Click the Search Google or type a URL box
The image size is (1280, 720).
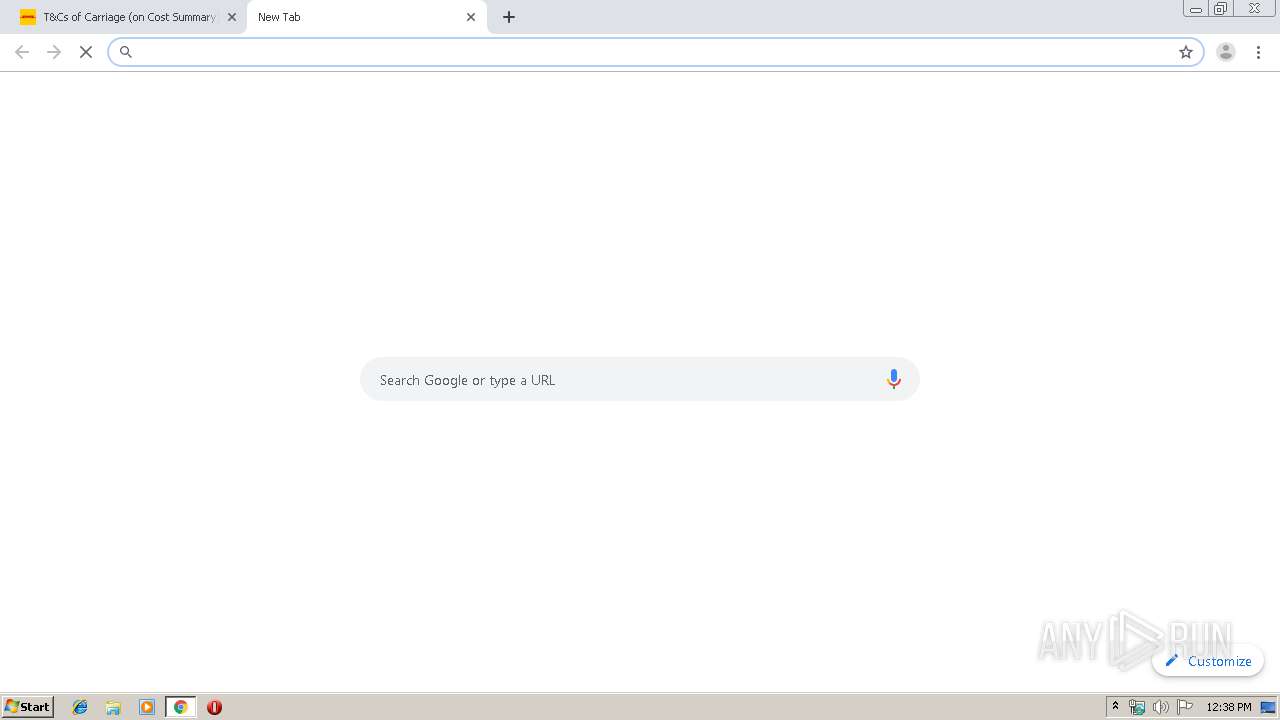coord(640,379)
